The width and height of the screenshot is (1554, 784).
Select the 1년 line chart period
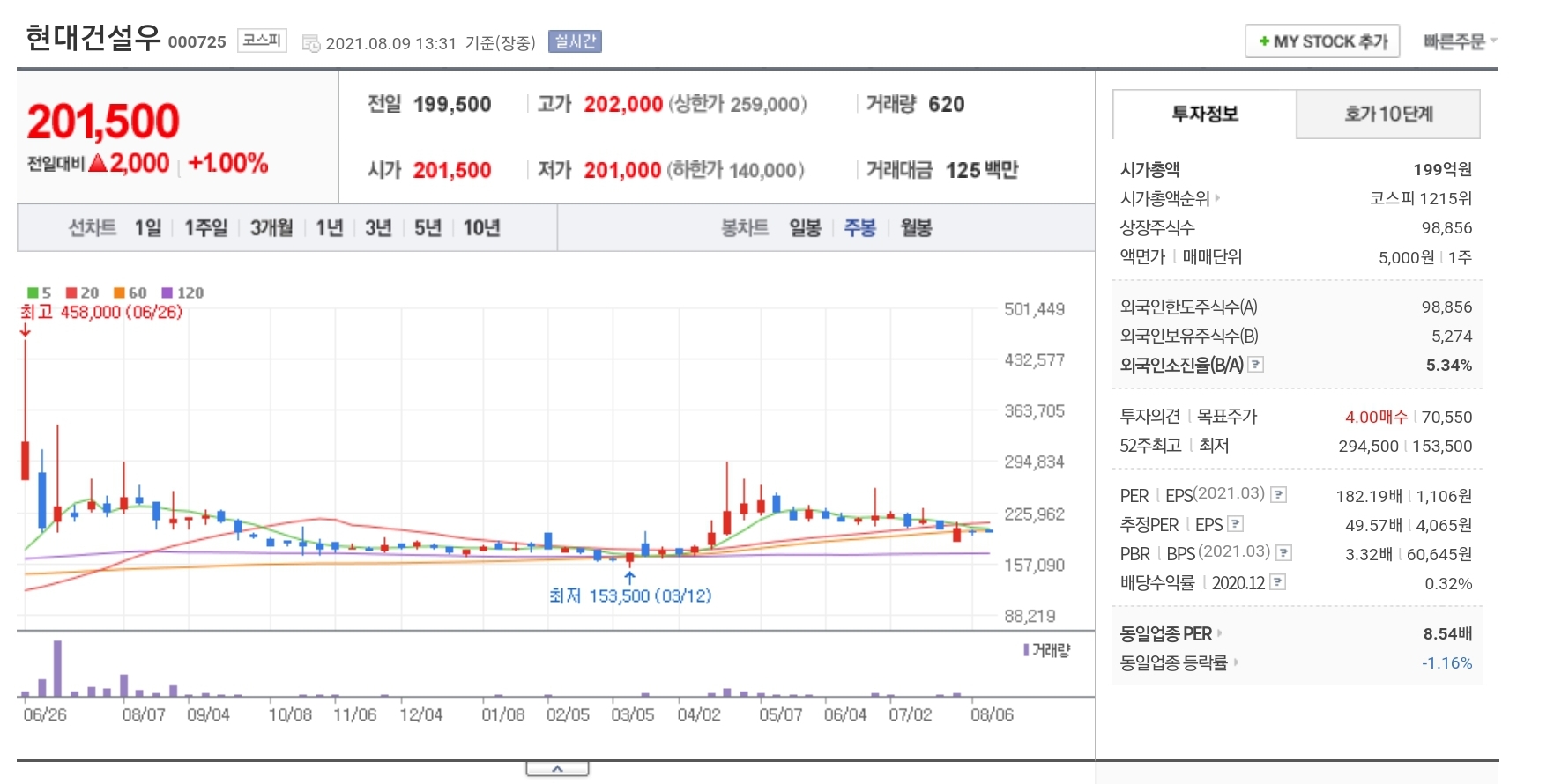(330, 228)
